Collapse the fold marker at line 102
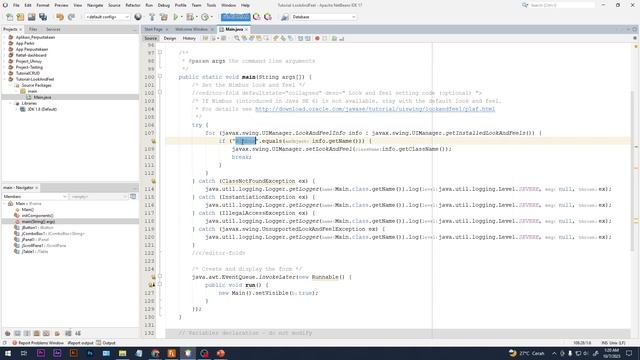This screenshot has height=360, width=640. [160, 92]
